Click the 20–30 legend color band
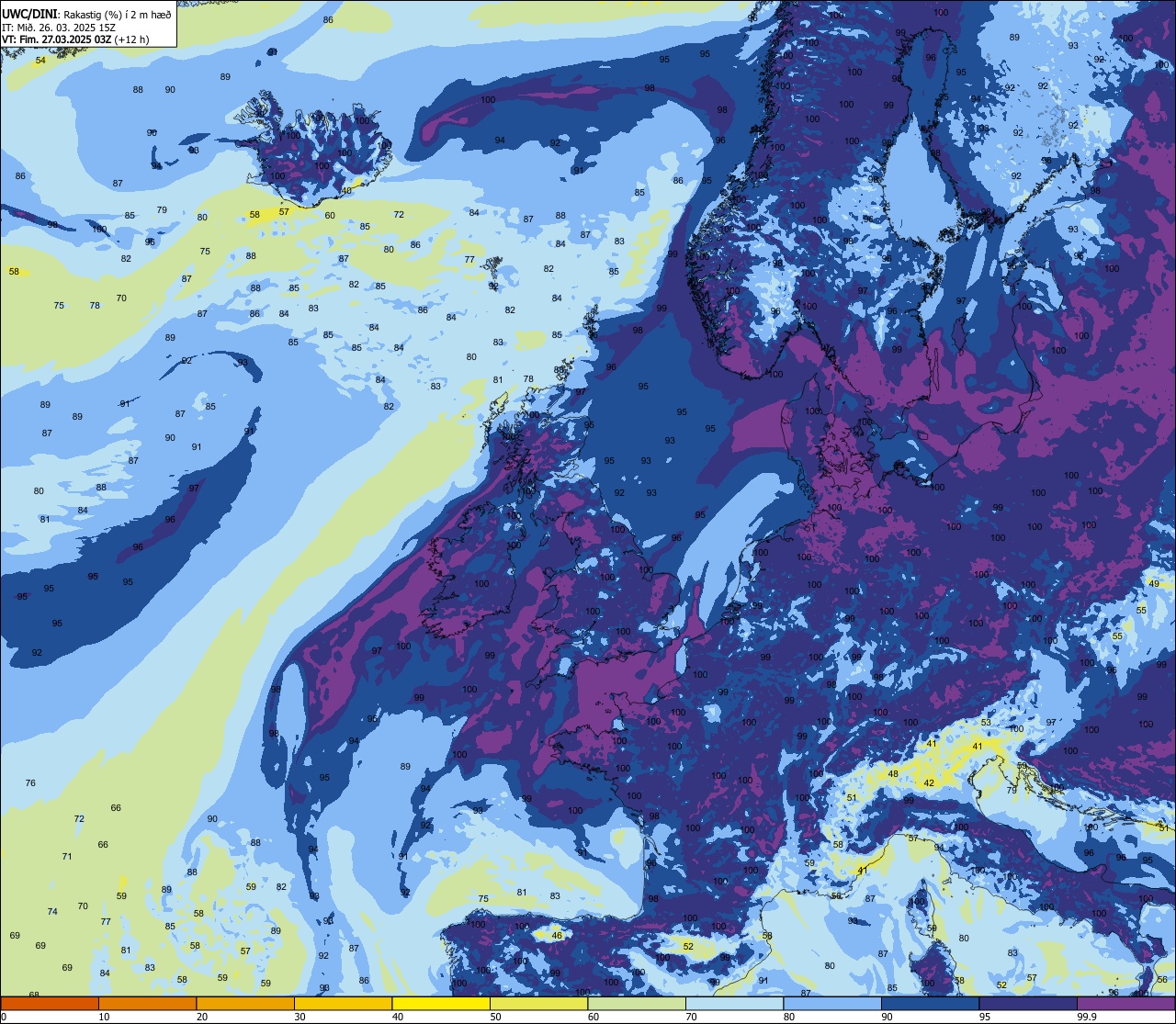 [x=245, y=1003]
